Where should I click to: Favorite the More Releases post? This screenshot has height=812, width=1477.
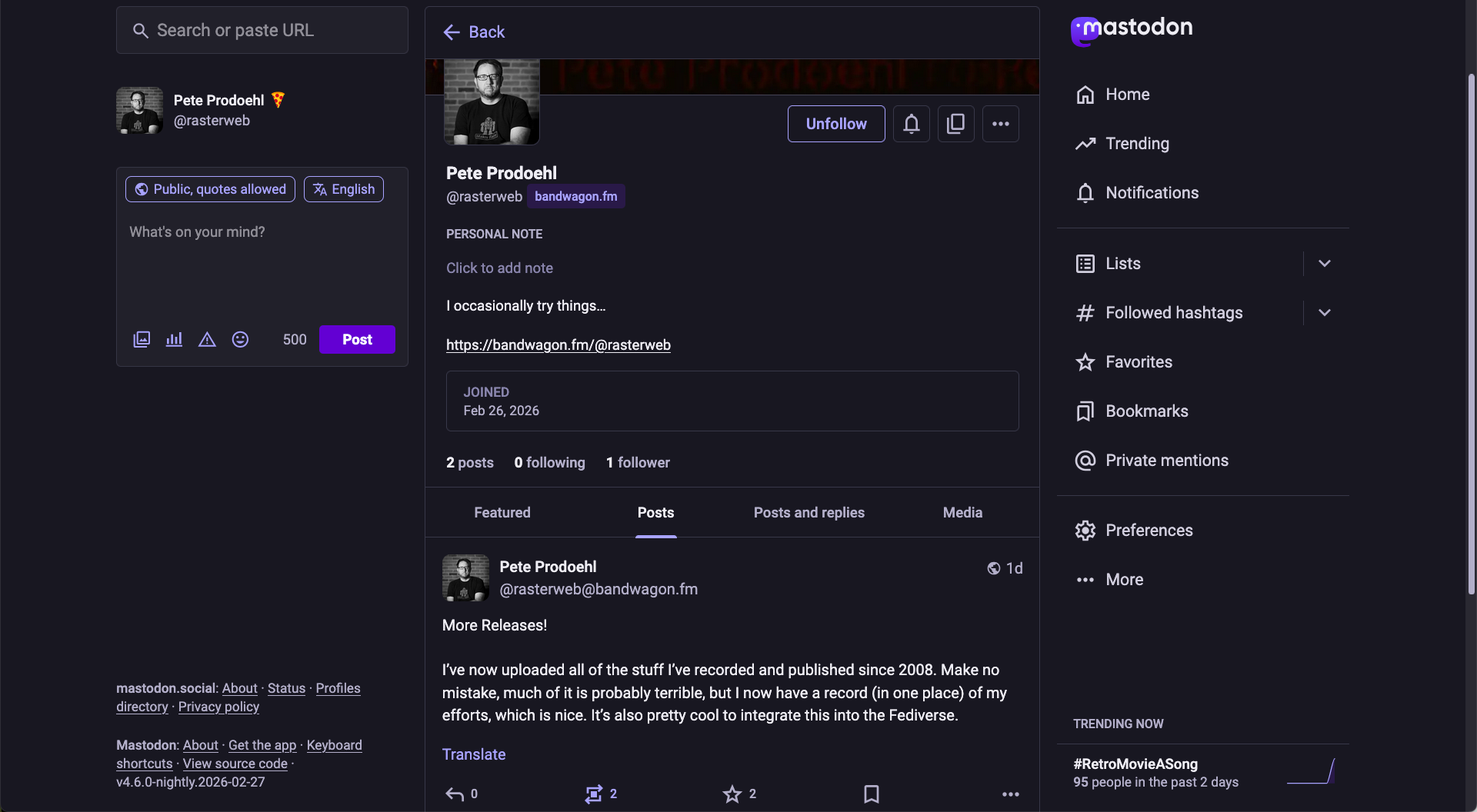pyautogui.click(x=732, y=794)
